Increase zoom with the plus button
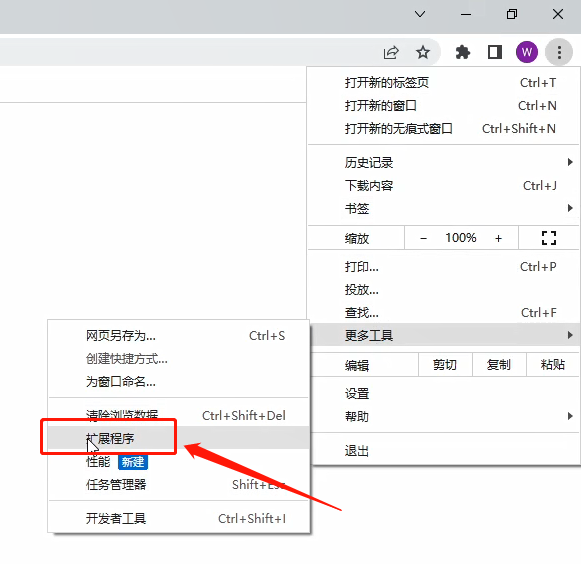The image size is (581, 564). (498, 238)
